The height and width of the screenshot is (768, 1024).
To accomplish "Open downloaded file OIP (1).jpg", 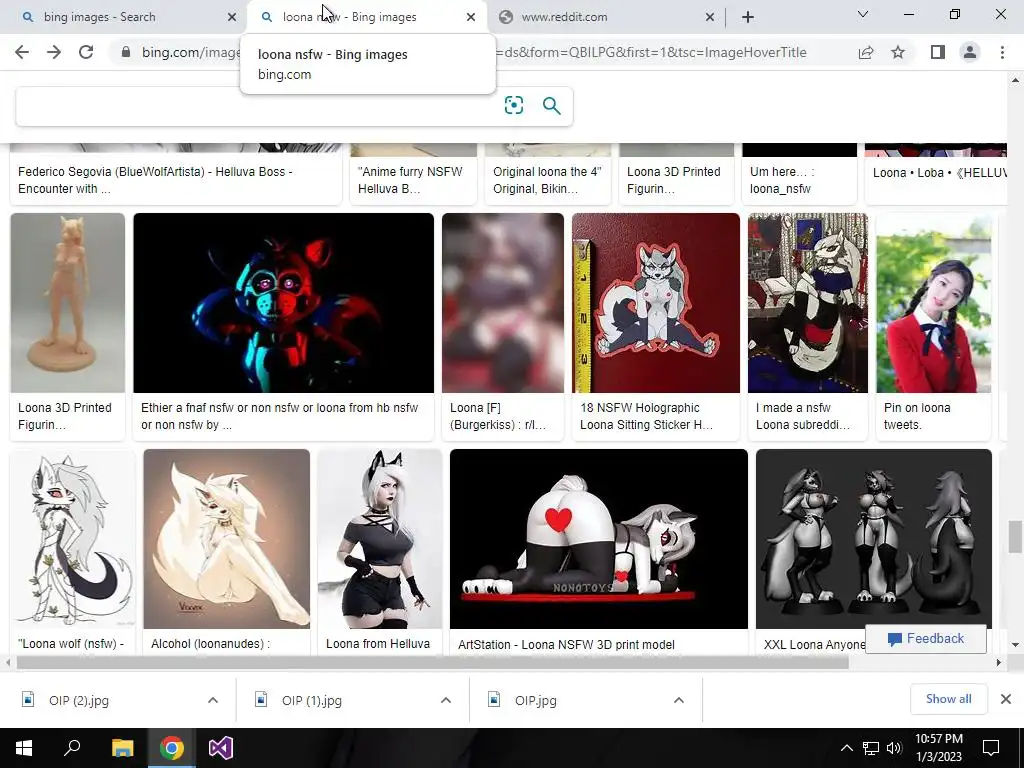I will tap(312, 700).
